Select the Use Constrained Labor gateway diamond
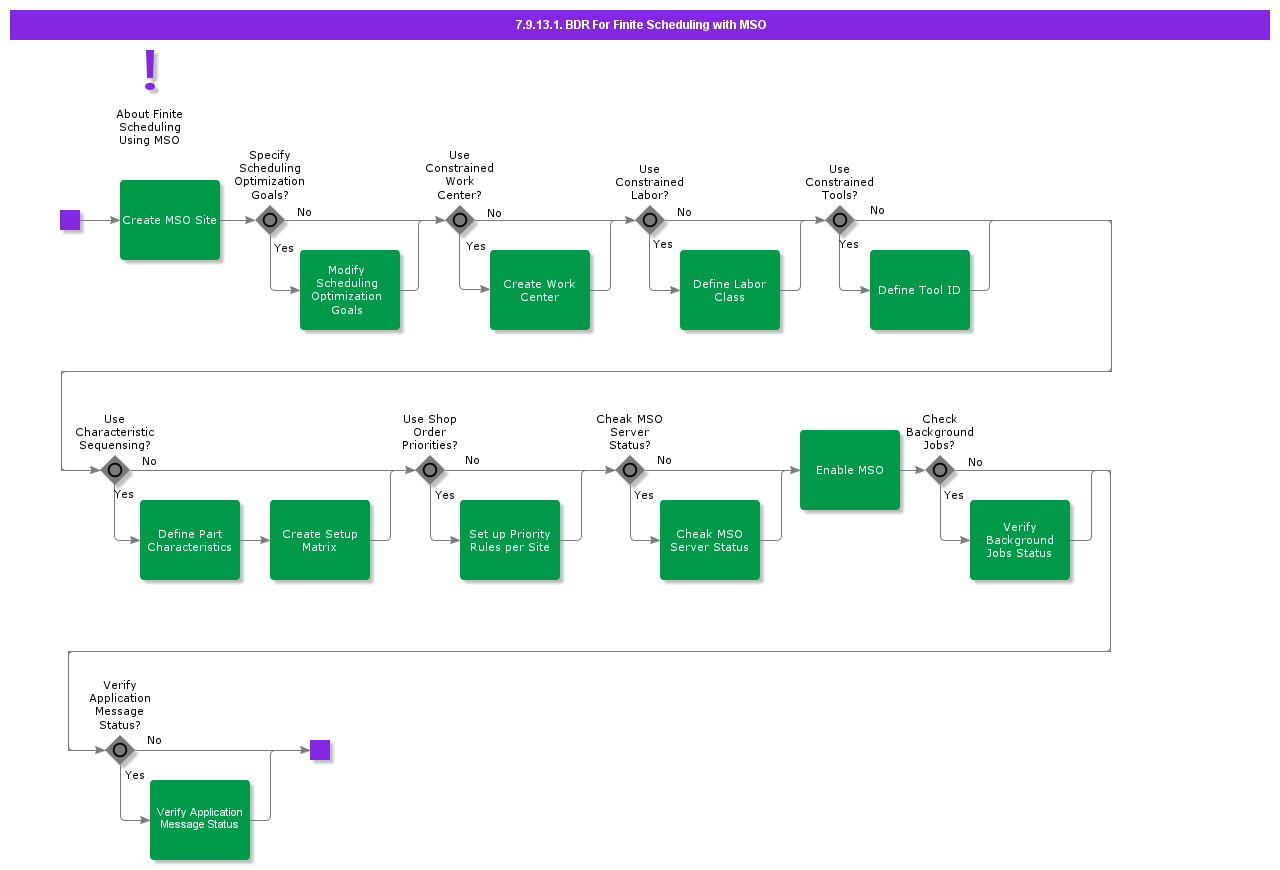The width and height of the screenshot is (1280, 870). pyautogui.click(x=650, y=220)
